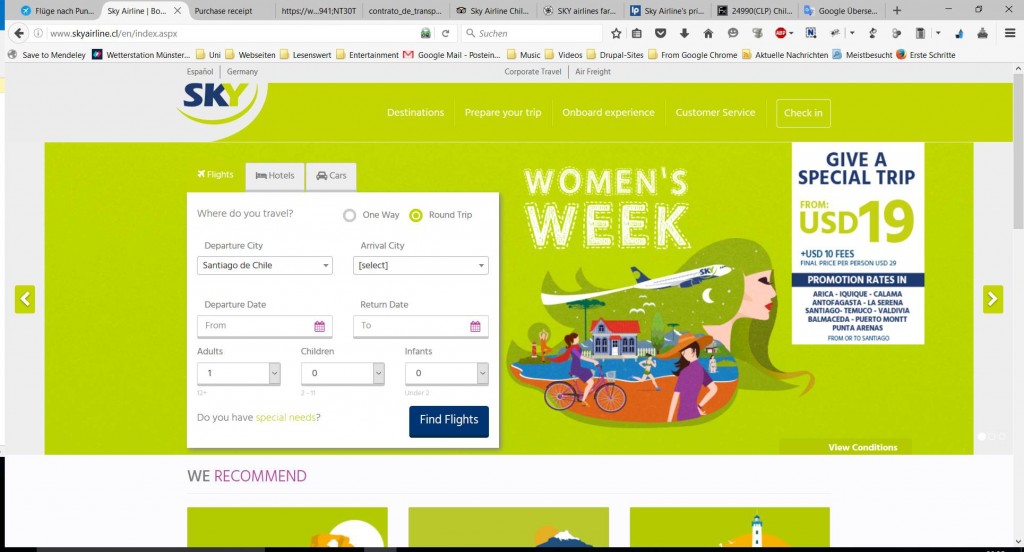Open Google Mail bookmark
The width and height of the screenshot is (1024, 552).
click(x=452, y=55)
